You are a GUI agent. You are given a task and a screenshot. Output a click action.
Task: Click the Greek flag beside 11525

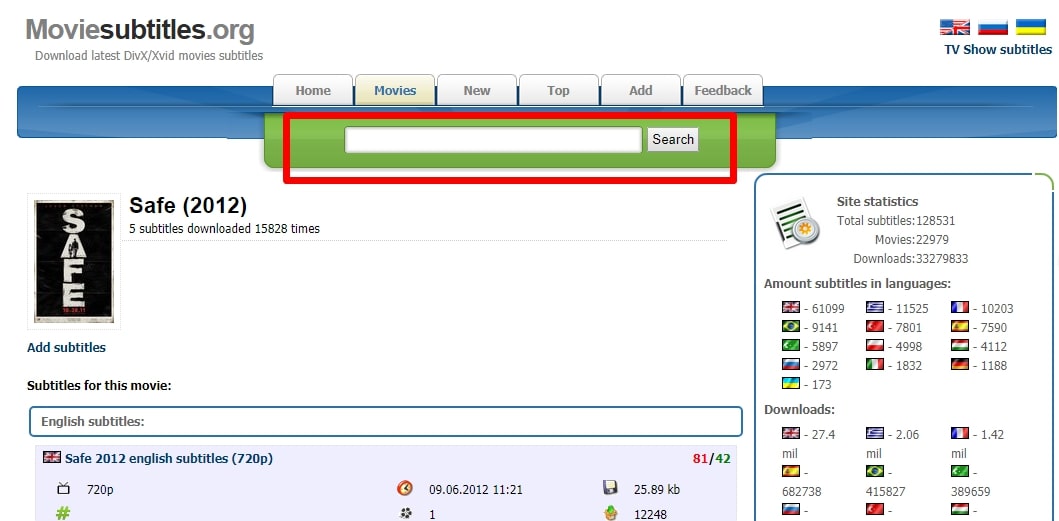[x=875, y=307]
